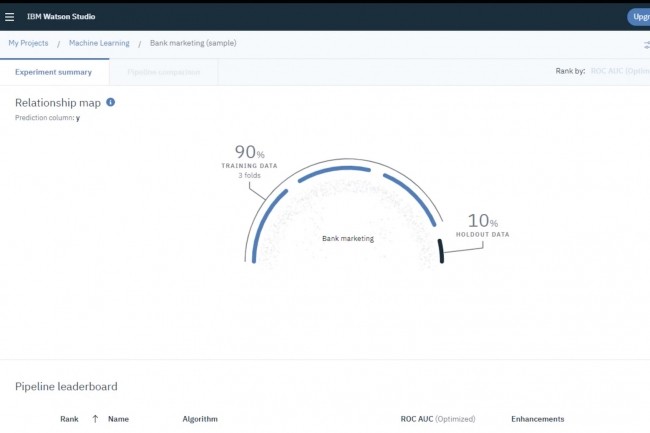Image resolution: width=650 pixels, height=433 pixels.
Task: Open My Projects breadcrumb link
Action: tap(28, 43)
